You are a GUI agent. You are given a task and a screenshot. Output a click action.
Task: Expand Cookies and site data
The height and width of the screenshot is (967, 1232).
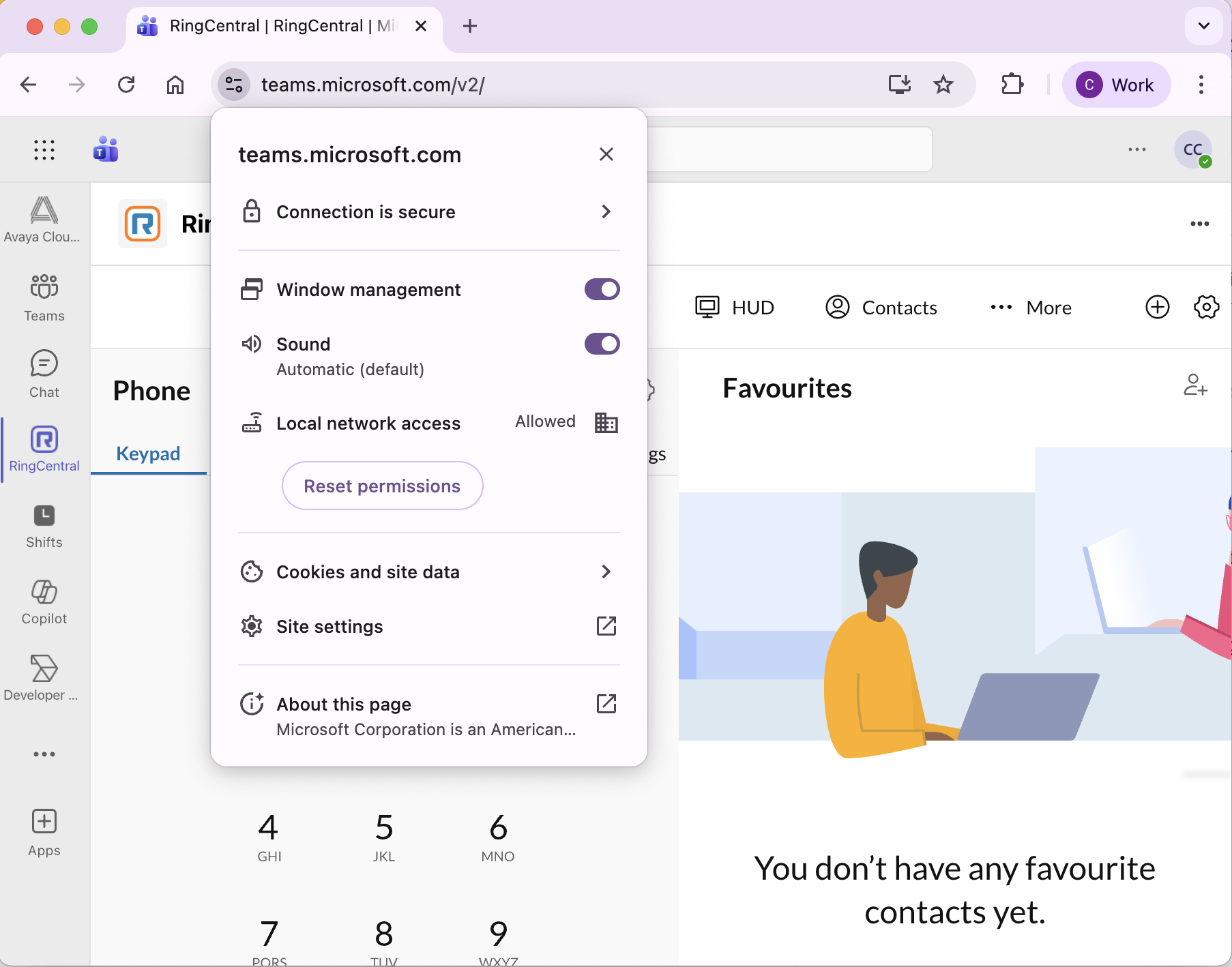click(x=428, y=571)
